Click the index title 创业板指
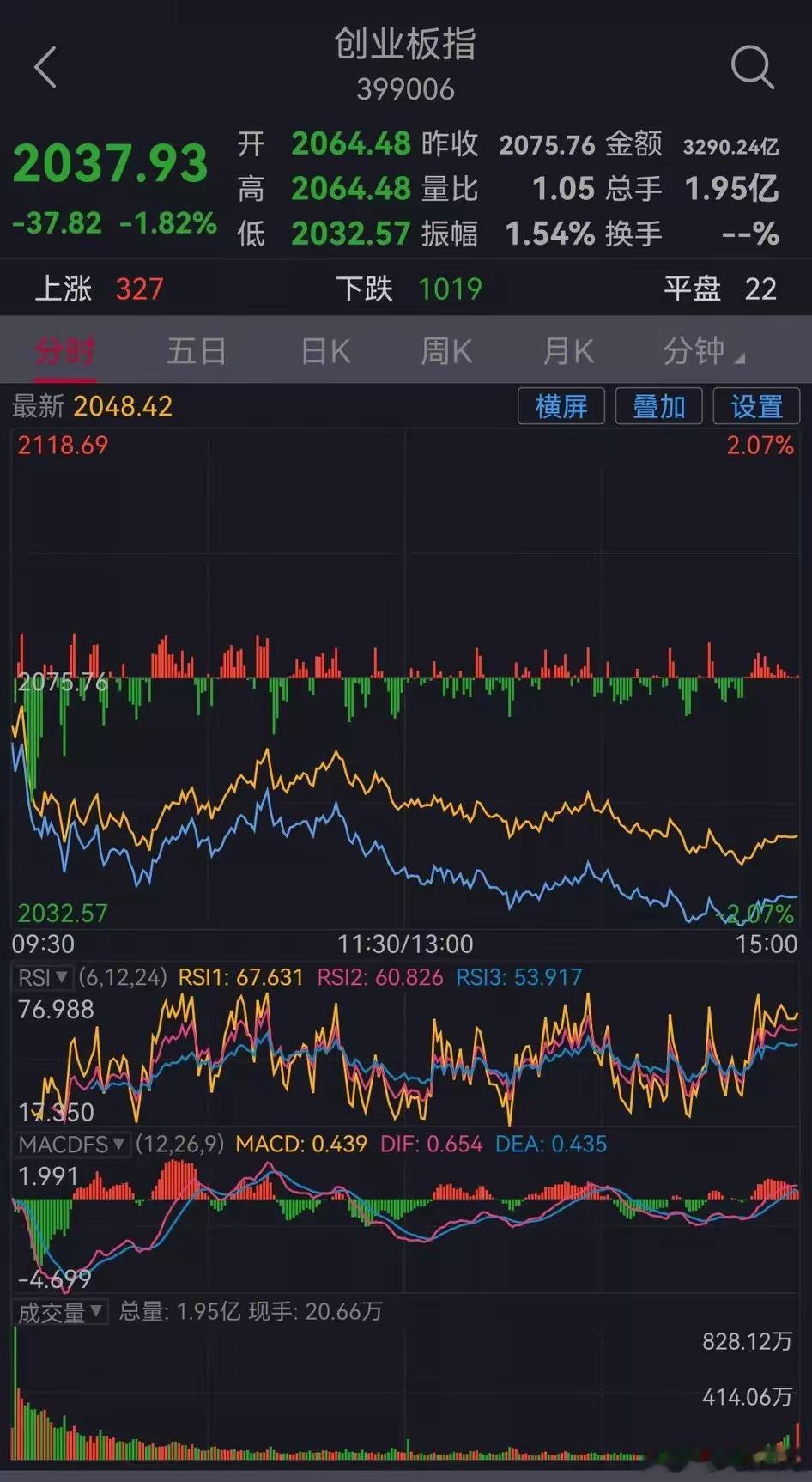The width and height of the screenshot is (812, 1482). click(x=405, y=44)
